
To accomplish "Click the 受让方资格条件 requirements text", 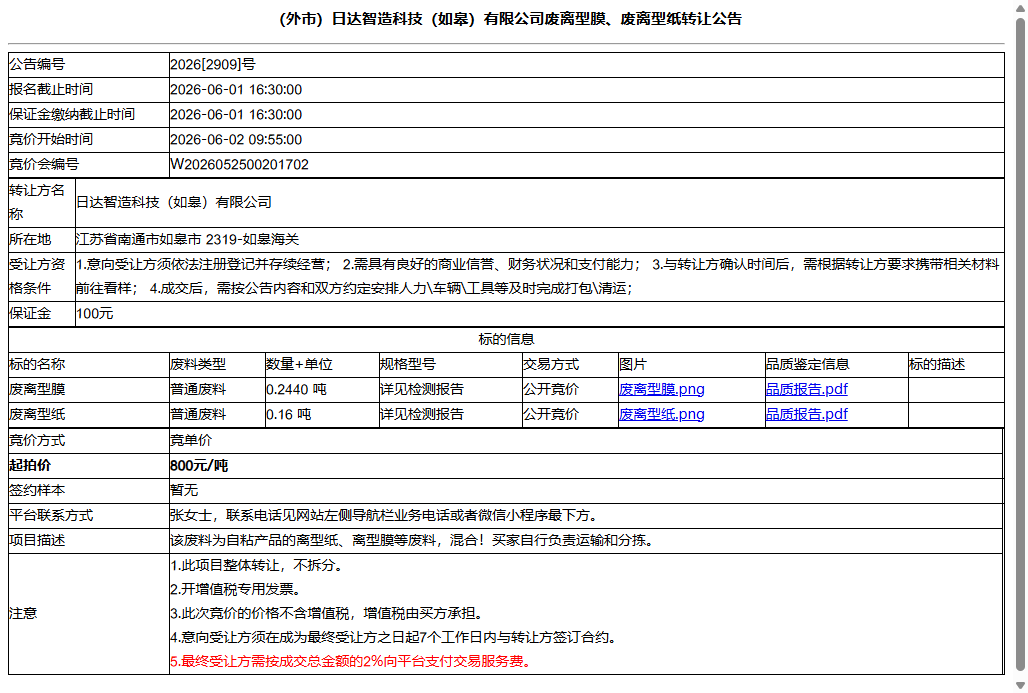I will tap(539, 276).
